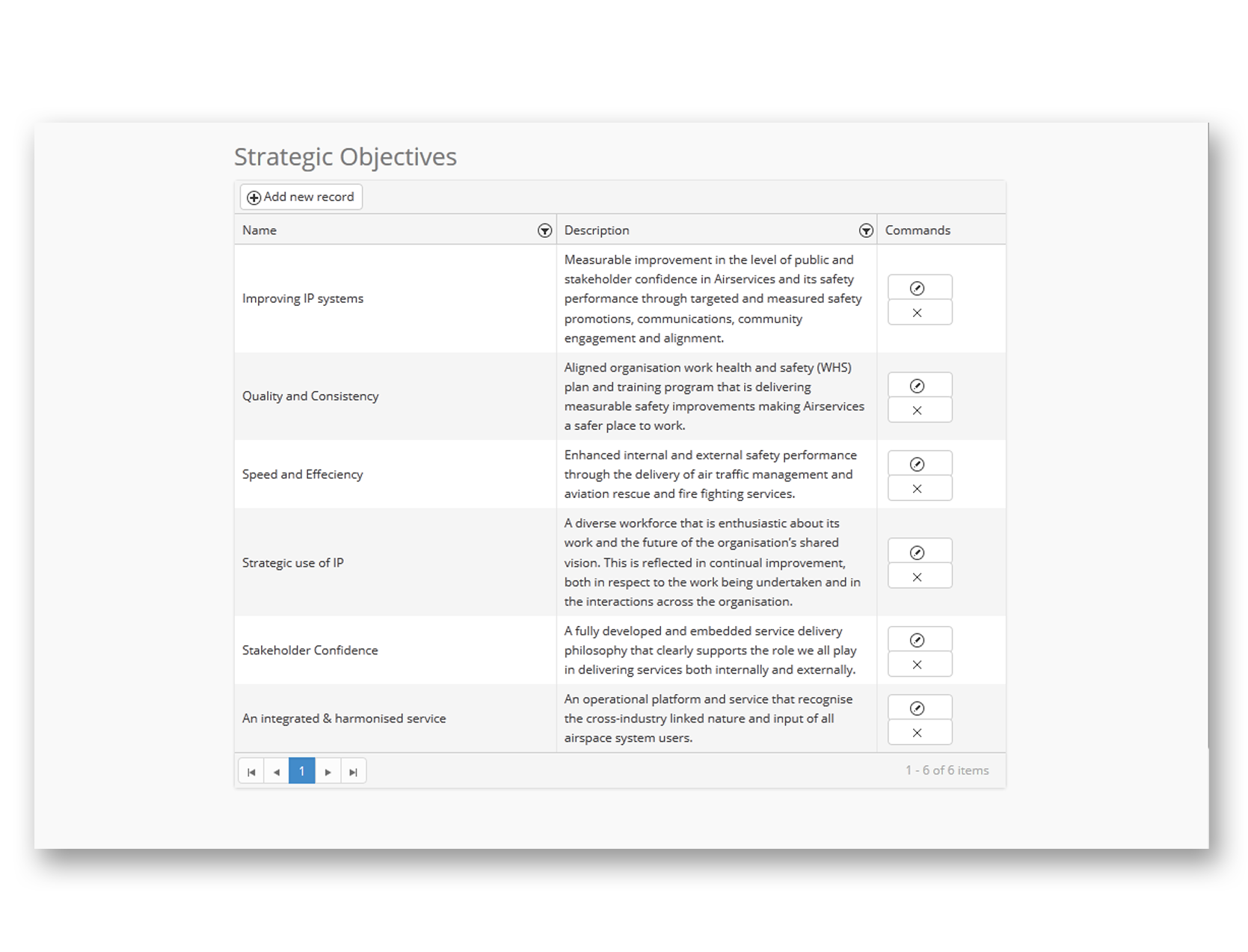Open the Description column filter
Screen dimensions: 1248x952
coord(866,231)
